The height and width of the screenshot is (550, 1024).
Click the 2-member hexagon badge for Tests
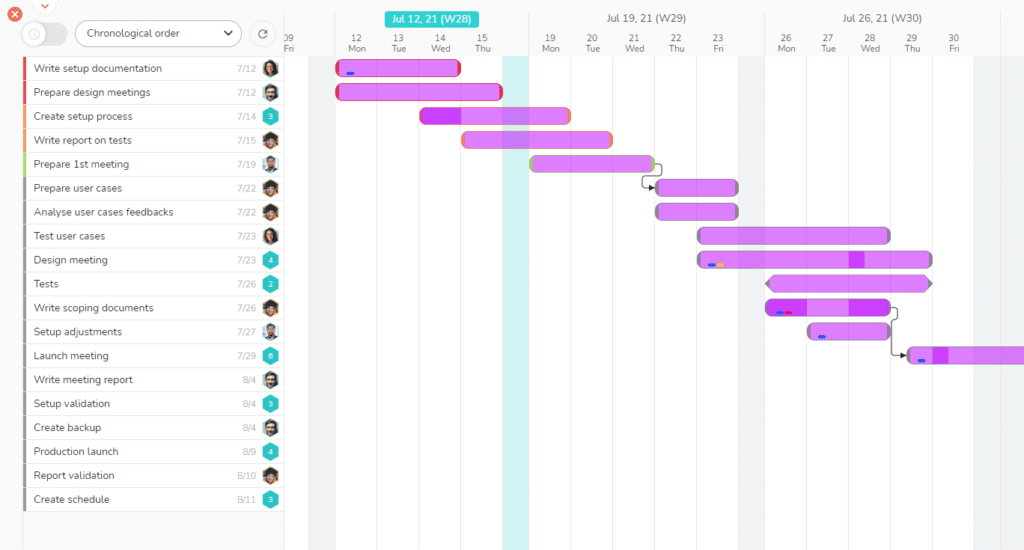pos(270,285)
